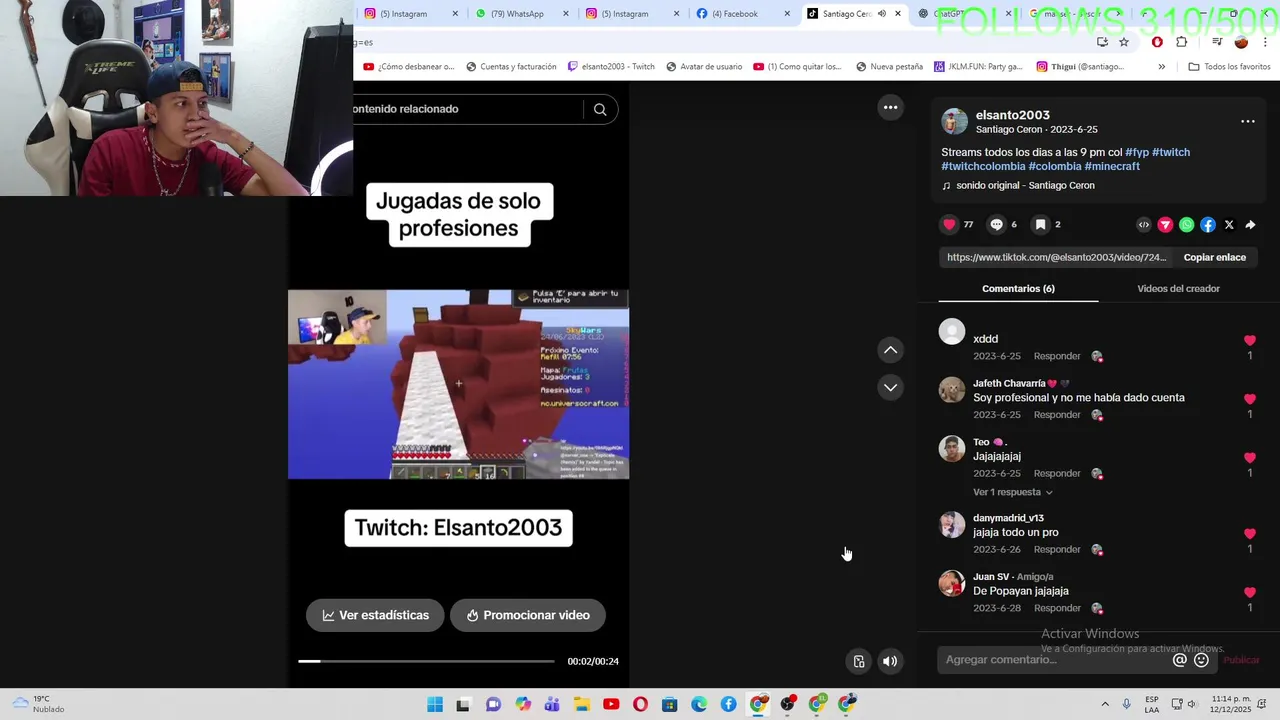Click the embed code icon

pyautogui.click(x=1144, y=225)
